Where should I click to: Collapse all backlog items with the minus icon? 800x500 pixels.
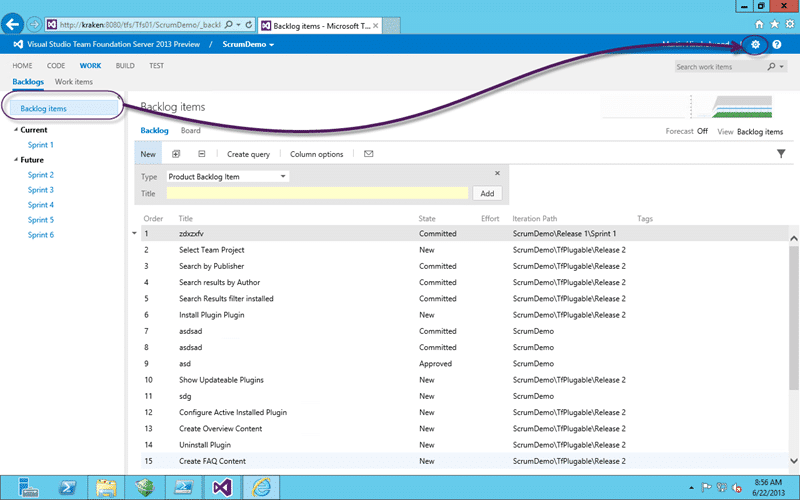(202, 154)
